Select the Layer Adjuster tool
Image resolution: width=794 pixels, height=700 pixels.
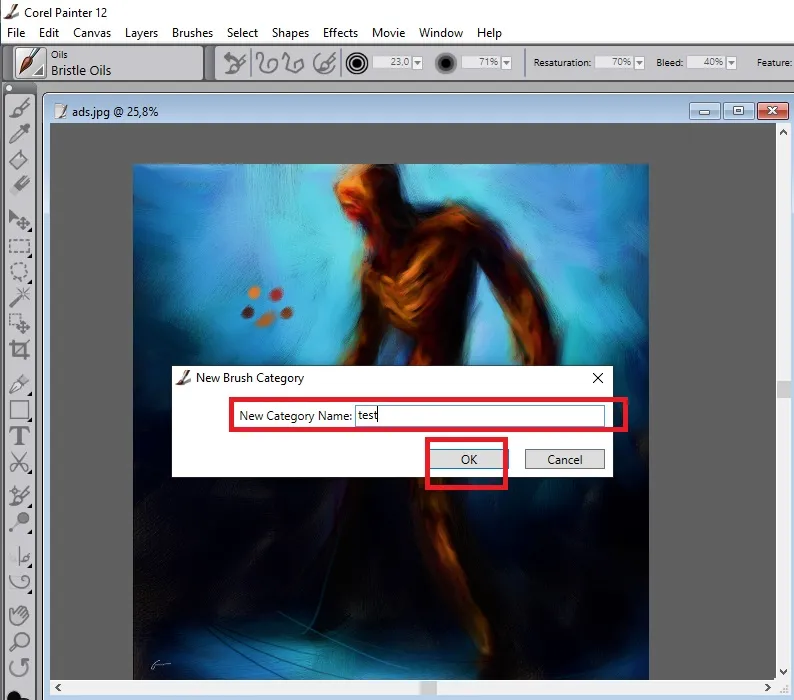(20, 220)
